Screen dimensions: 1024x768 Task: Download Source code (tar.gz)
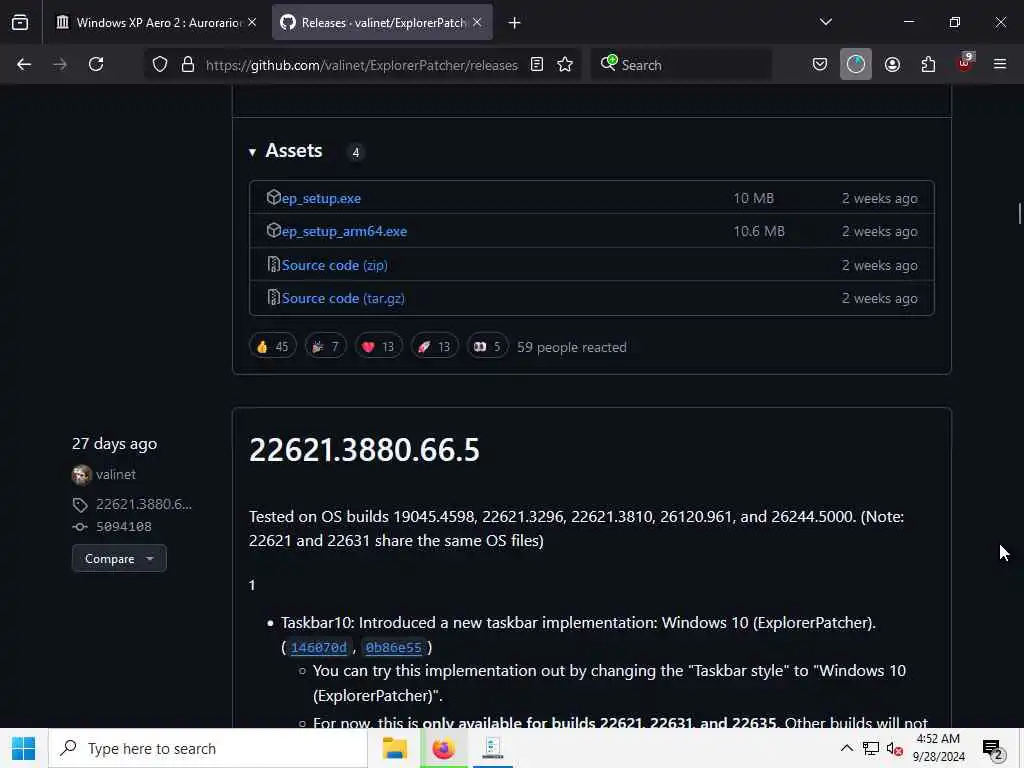tap(343, 298)
